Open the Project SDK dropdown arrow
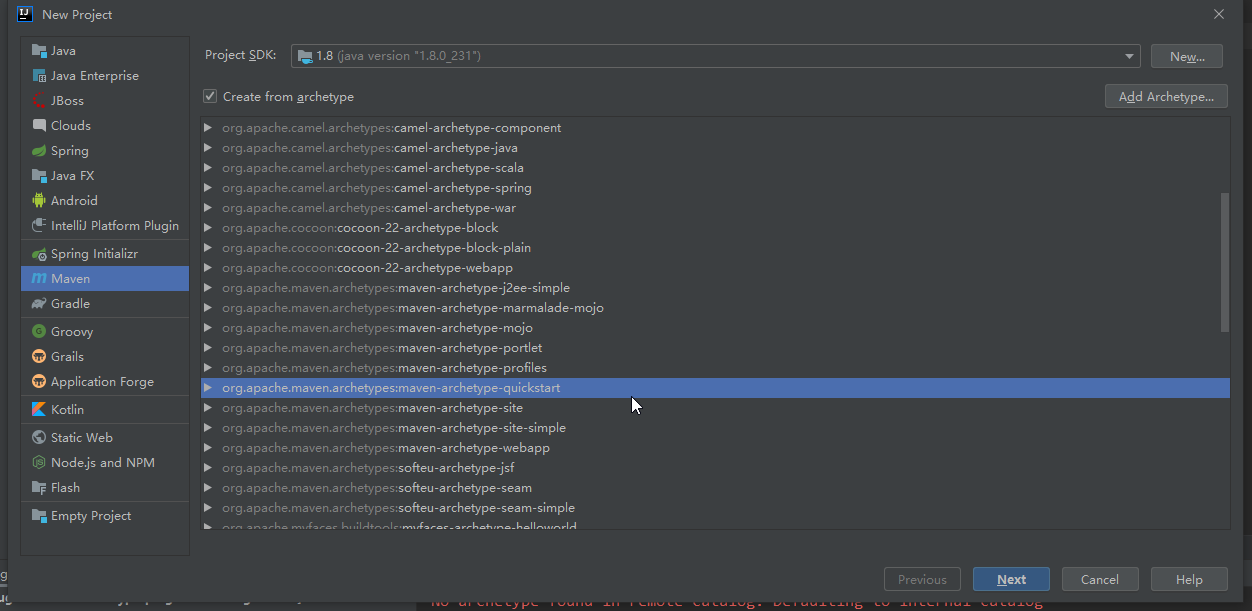The width and height of the screenshot is (1252, 611). pos(1129,56)
